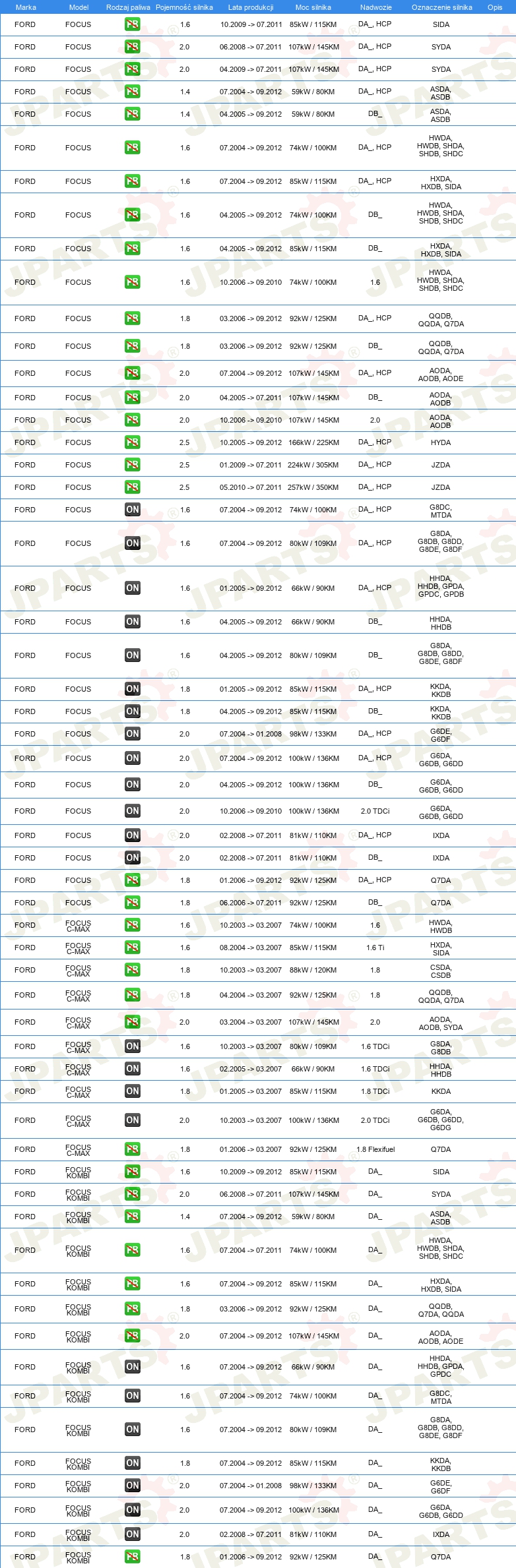
Task: Select the engine code cell HHDA, HHDB, GPDA, GPDC in the KOMBI row
Action: pos(441,1366)
